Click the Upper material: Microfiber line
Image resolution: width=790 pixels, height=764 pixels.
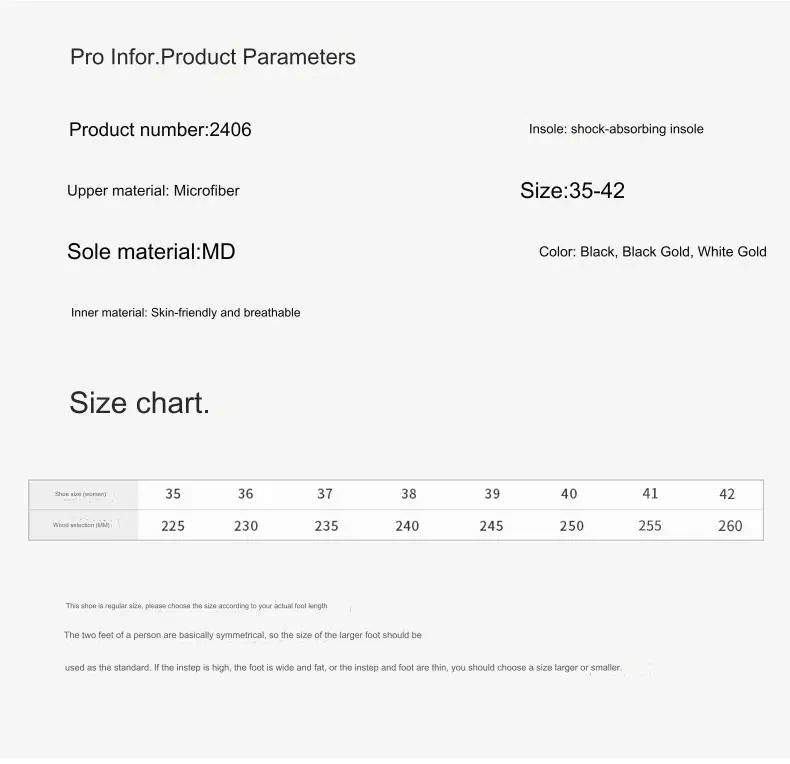[x=153, y=191]
